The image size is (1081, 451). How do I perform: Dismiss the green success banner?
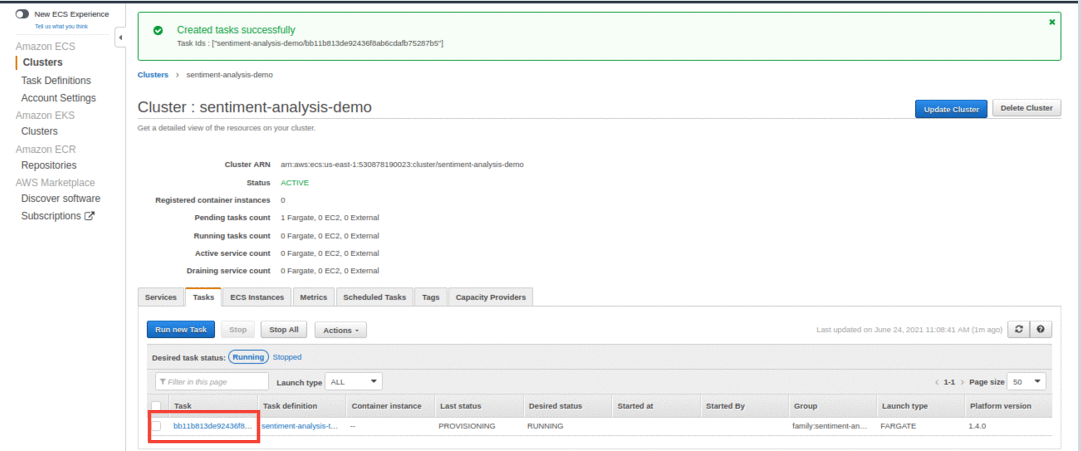tap(1051, 22)
